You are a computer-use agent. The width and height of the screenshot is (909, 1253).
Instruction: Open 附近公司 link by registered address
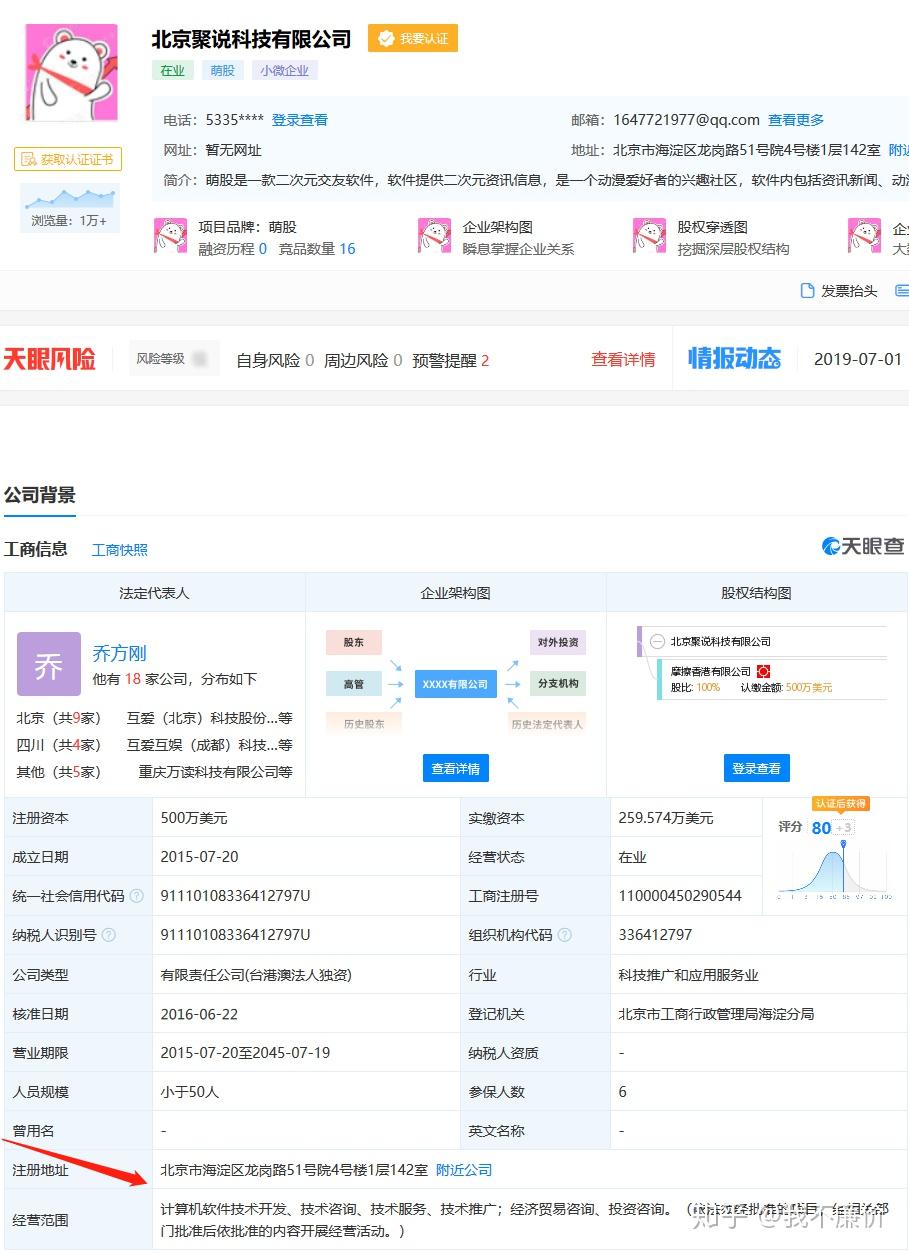464,1170
